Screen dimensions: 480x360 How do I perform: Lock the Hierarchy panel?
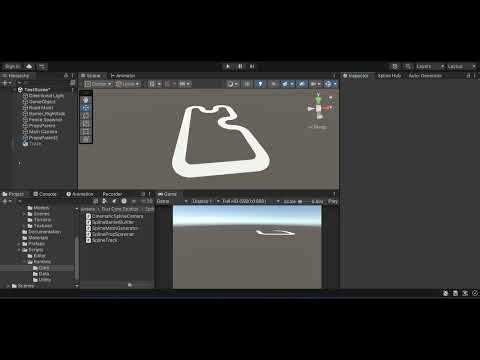pos(66,76)
